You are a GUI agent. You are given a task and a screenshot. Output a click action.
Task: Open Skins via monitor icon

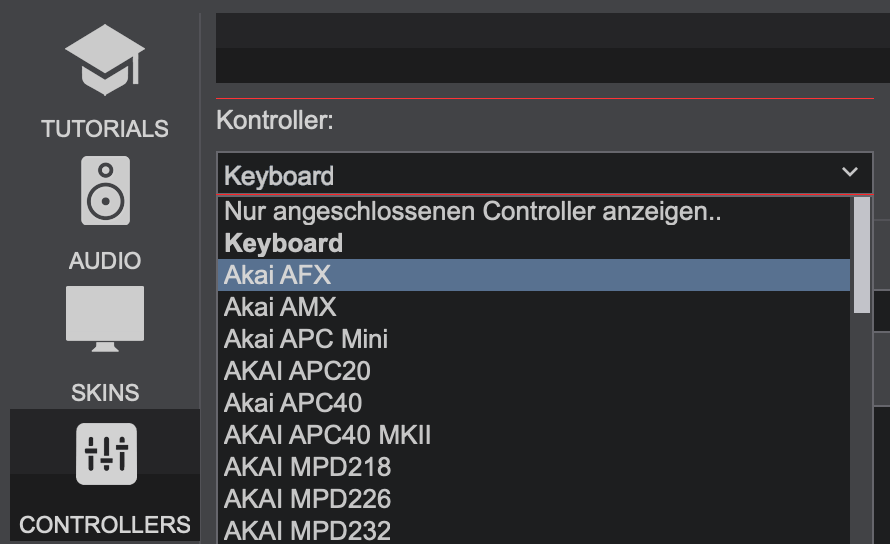(x=105, y=319)
